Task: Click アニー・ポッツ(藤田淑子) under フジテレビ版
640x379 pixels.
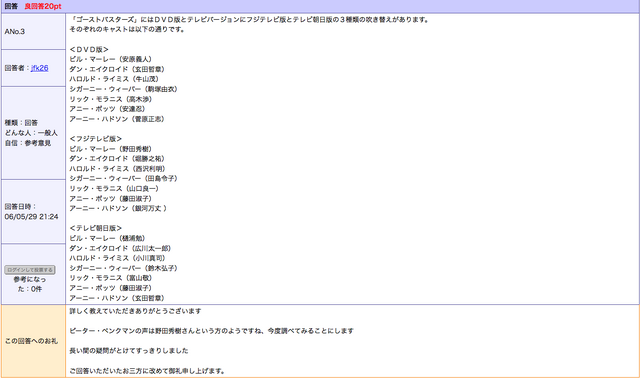Action: pyautogui.click(x=111, y=199)
